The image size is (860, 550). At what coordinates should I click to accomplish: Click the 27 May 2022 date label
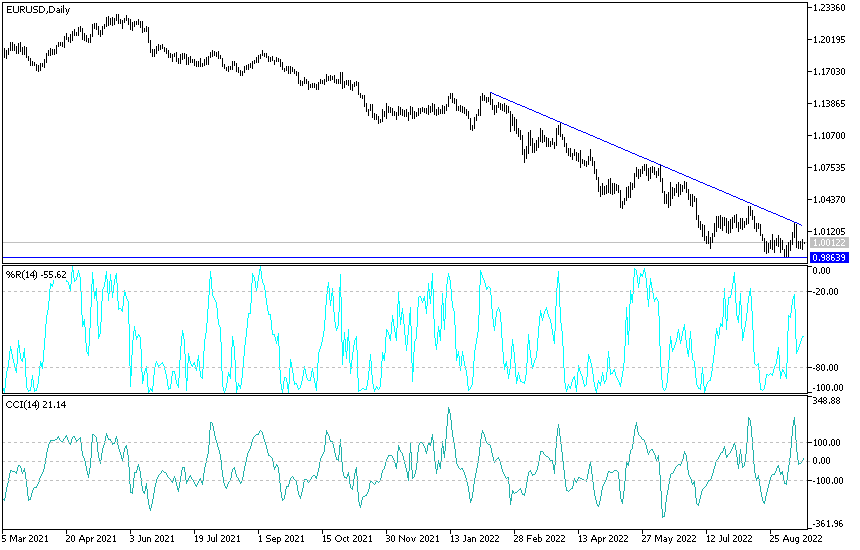point(668,538)
